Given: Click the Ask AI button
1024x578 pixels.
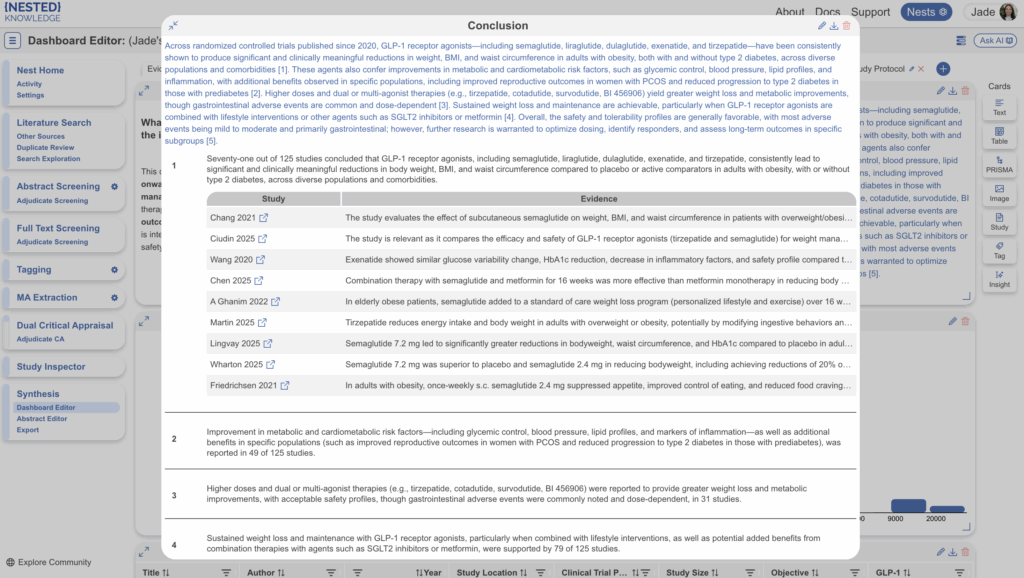Looking at the screenshot, I should click(991, 41).
